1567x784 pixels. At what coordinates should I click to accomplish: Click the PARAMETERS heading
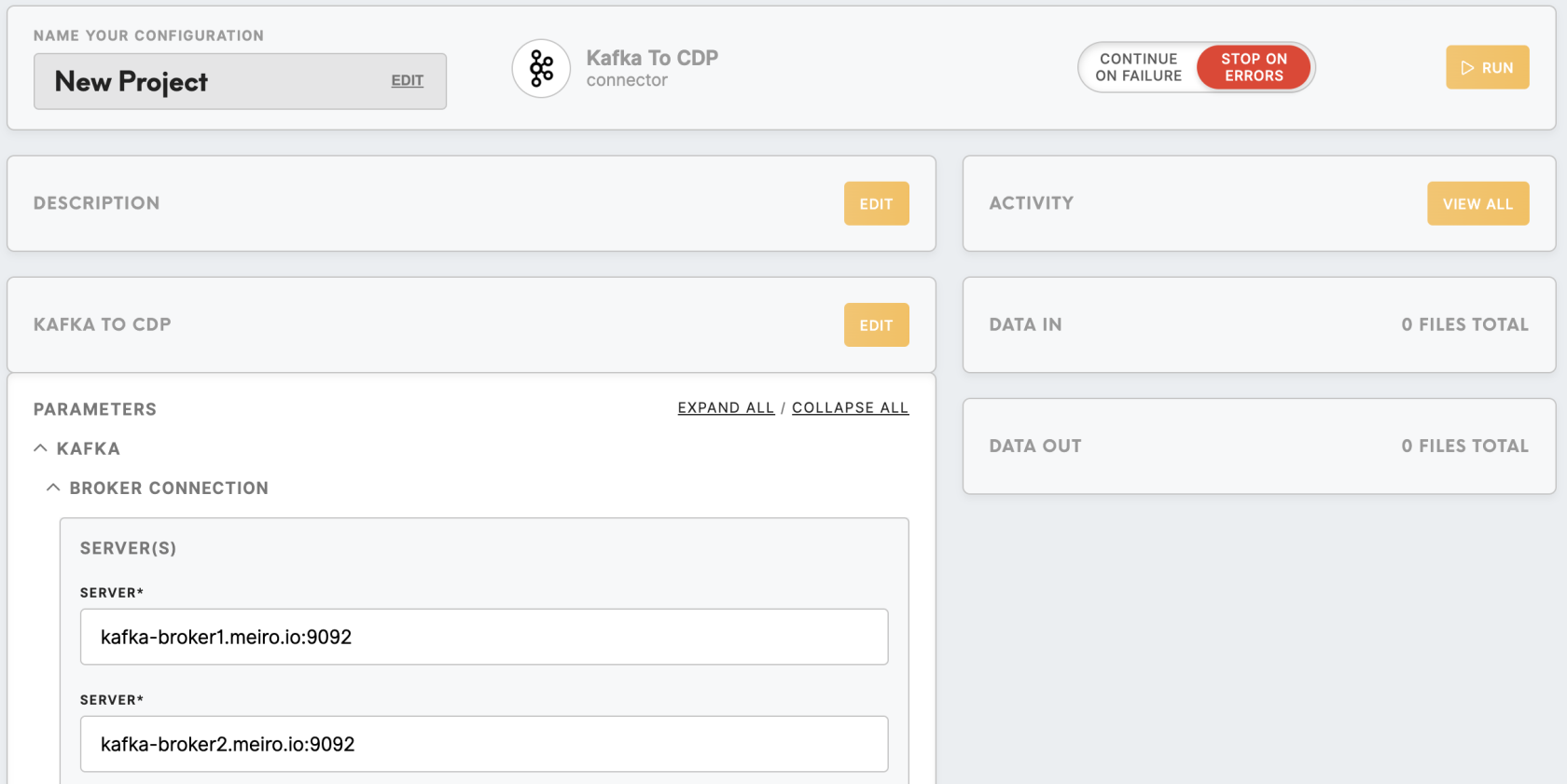[x=95, y=409]
